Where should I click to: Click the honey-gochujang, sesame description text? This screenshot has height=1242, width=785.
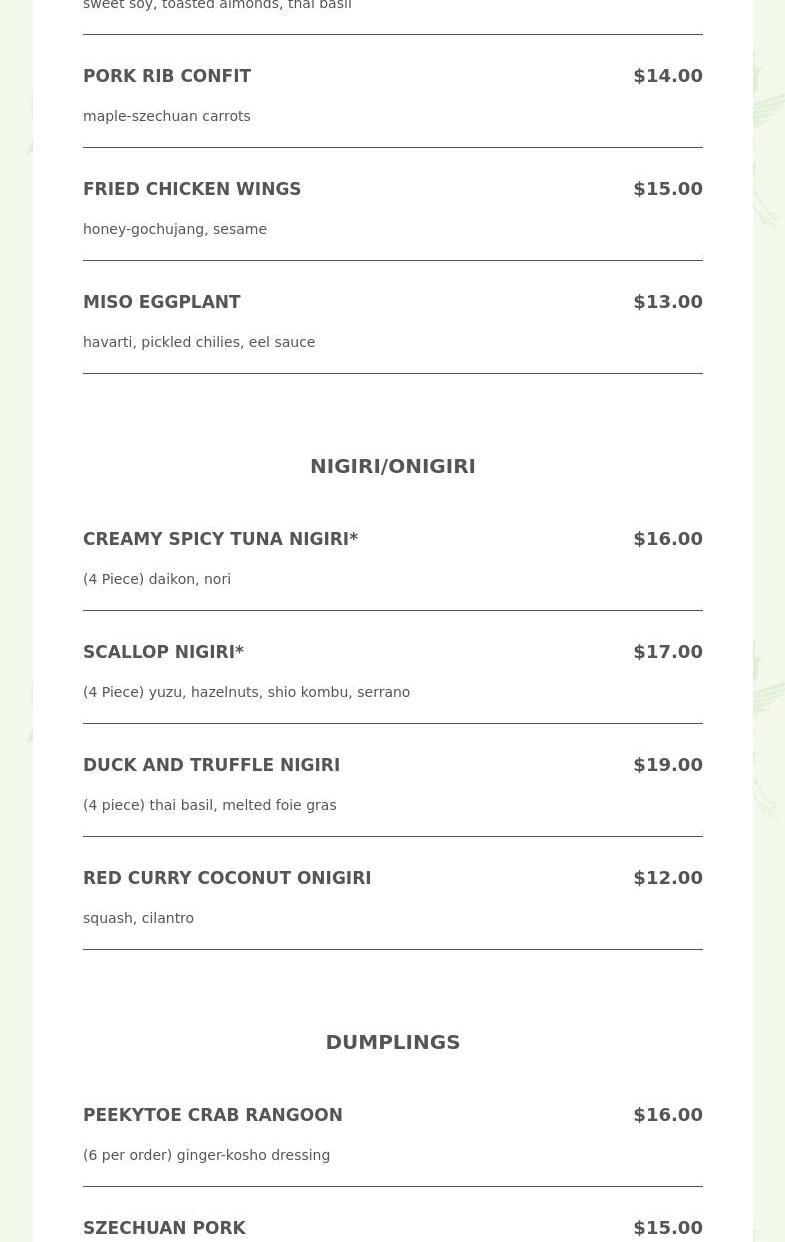[175, 229]
